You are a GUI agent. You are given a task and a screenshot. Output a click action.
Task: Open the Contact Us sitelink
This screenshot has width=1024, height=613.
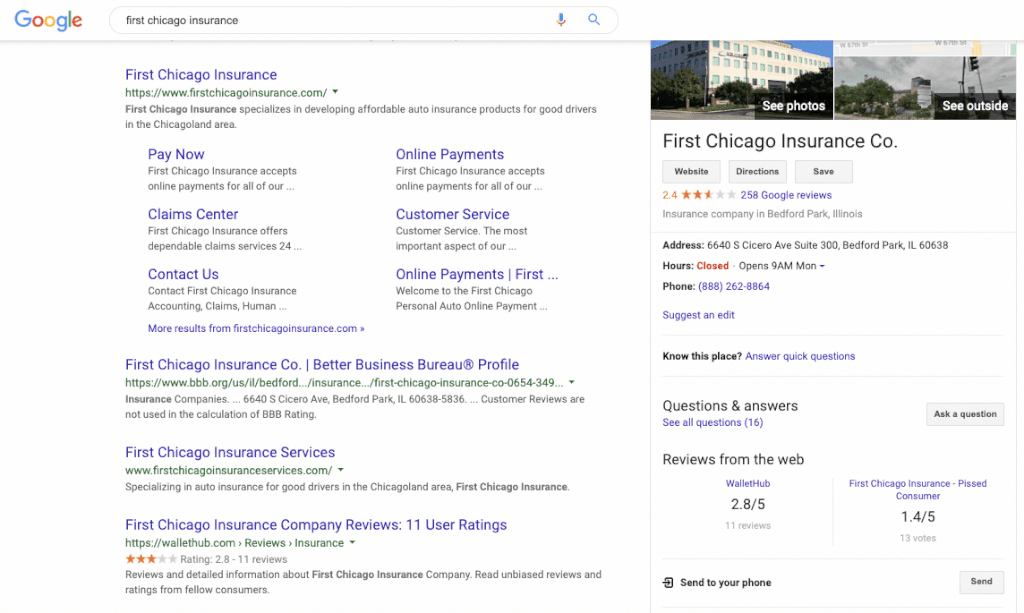pos(183,274)
